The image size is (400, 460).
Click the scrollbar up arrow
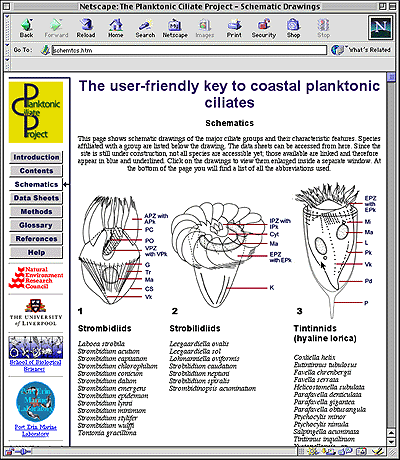click(x=391, y=433)
